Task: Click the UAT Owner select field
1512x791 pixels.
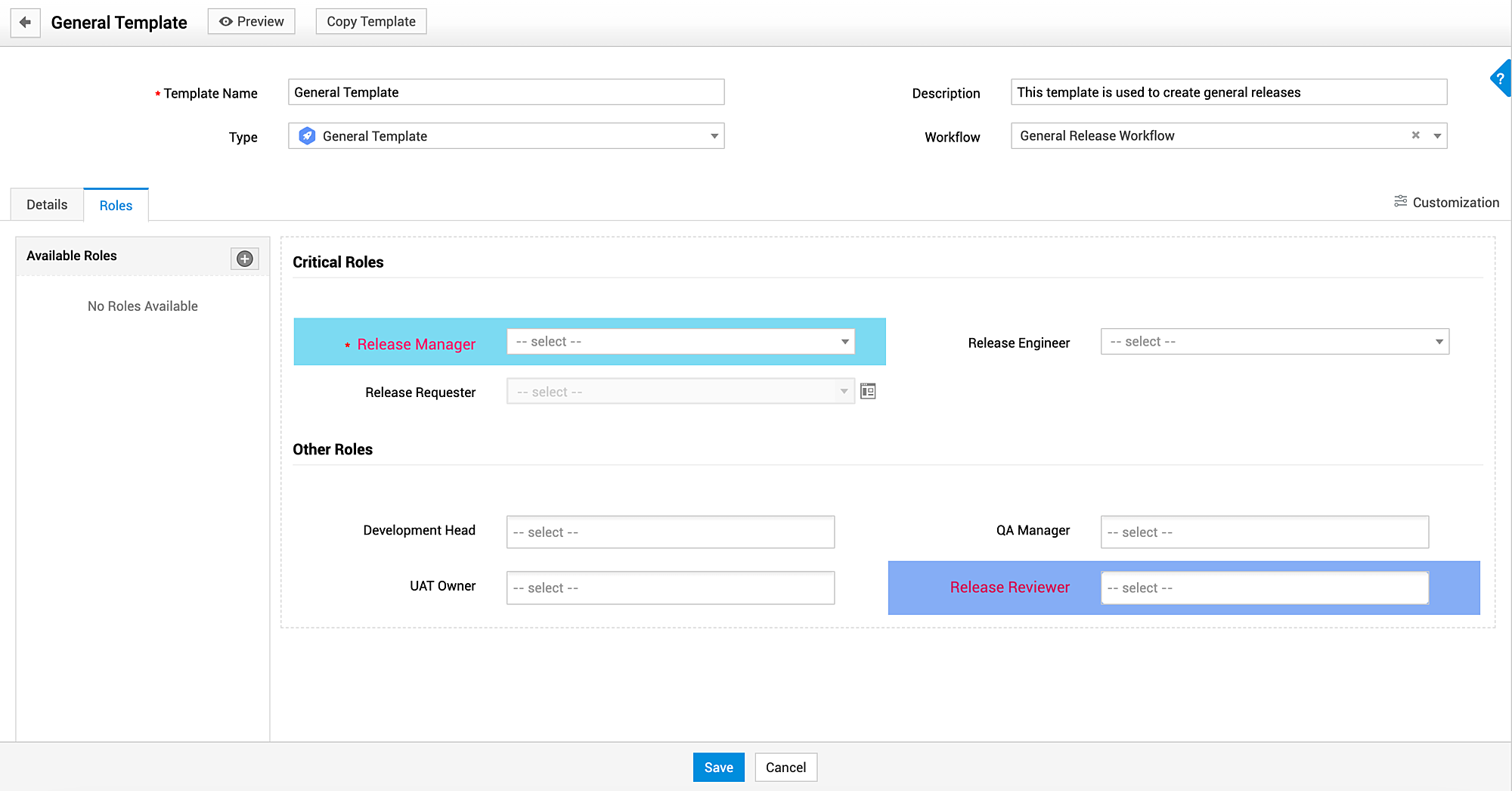Action: coord(671,588)
